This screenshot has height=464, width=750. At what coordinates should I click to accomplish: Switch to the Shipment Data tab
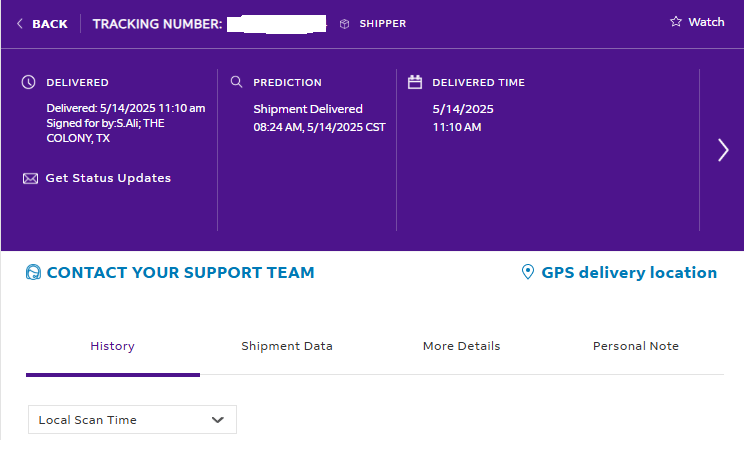[287, 346]
